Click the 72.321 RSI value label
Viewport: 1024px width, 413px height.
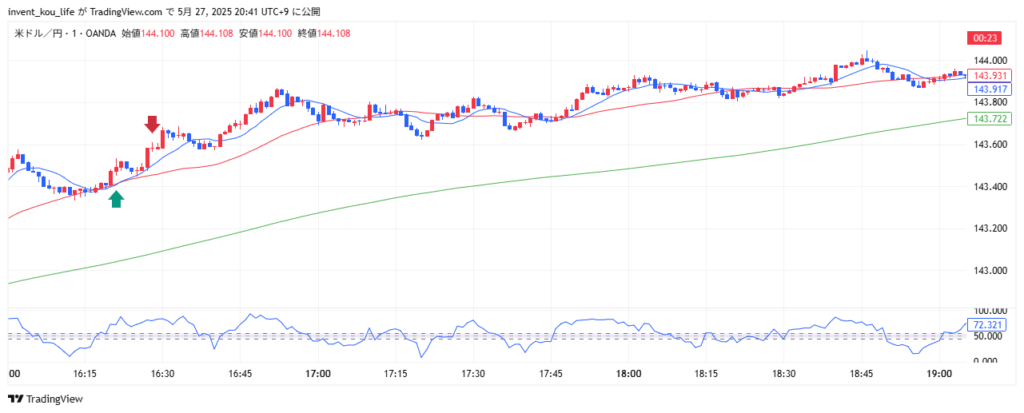(x=989, y=326)
